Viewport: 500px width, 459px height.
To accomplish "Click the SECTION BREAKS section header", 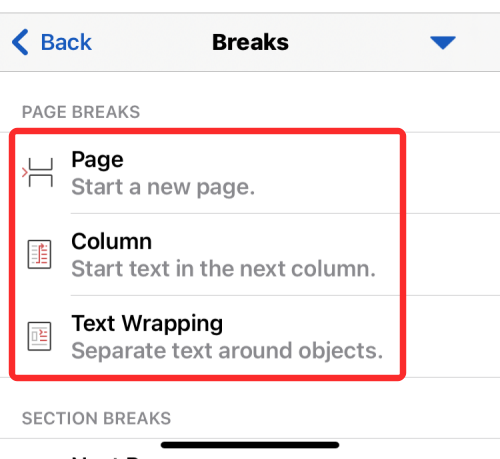I will click(96, 418).
